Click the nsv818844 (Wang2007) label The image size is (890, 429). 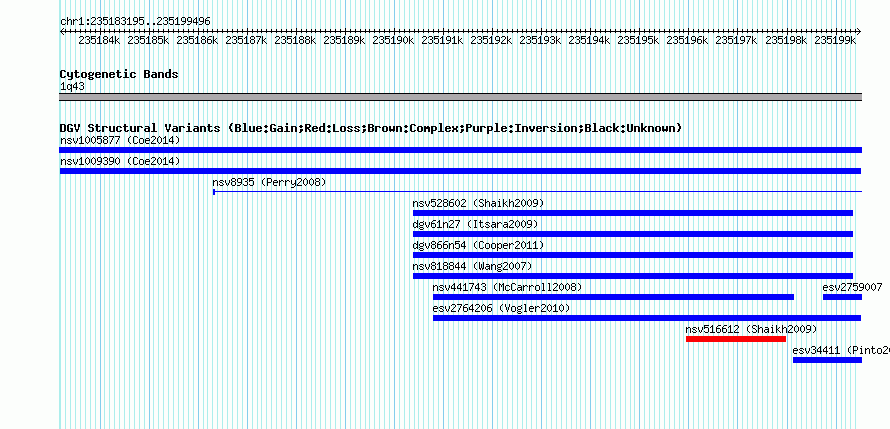[473, 266]
